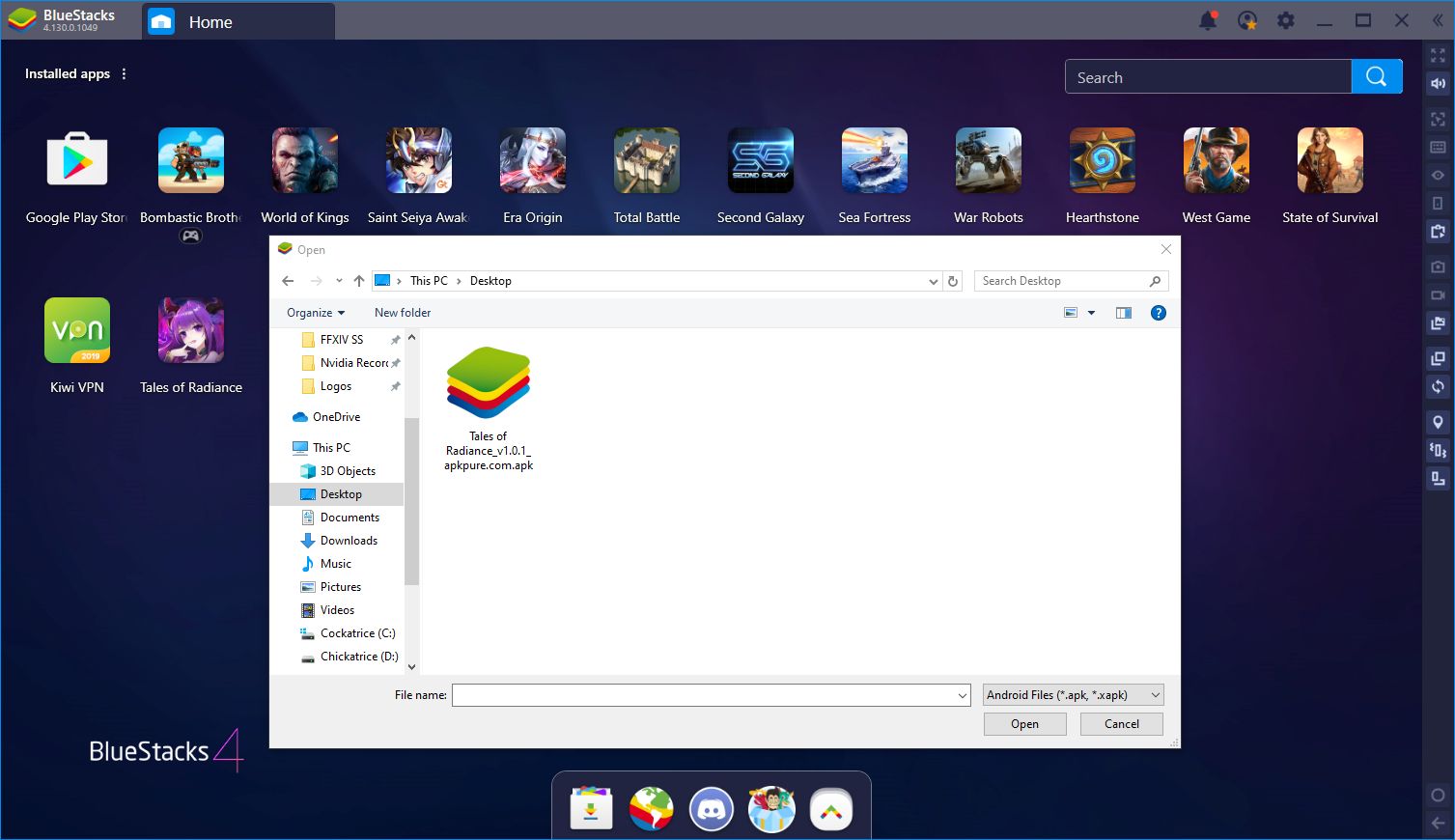Open the App Center download dock icon
This screenshot has width=1455, height=840.
point(591,809)
